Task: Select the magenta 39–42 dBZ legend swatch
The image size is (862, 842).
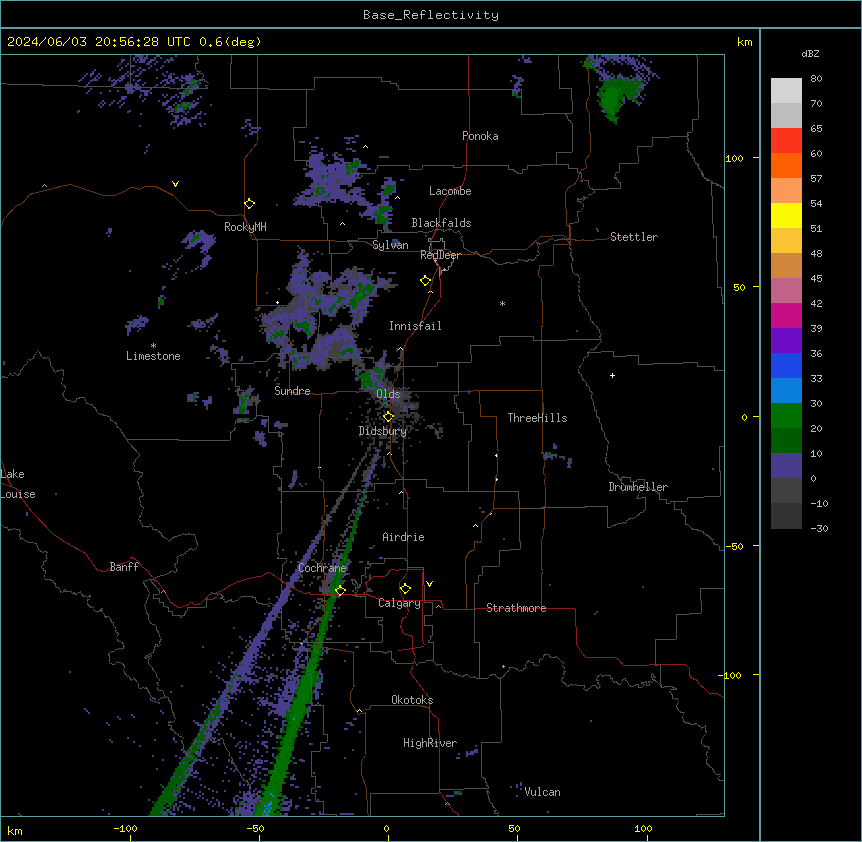Action: [786, 315]
